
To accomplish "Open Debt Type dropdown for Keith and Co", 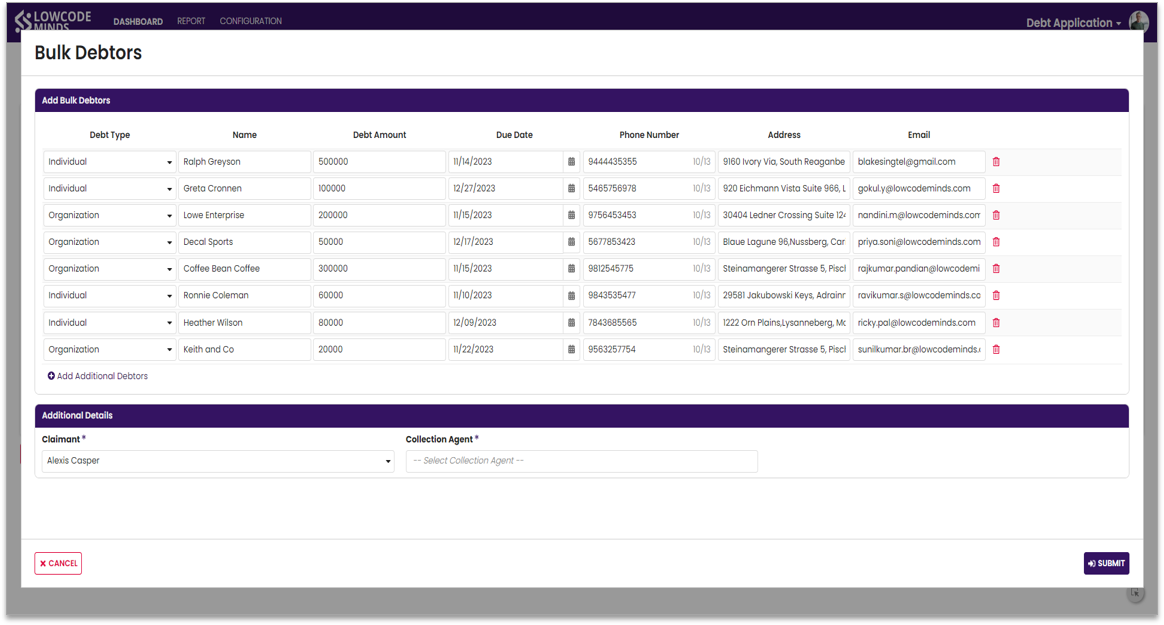I will click(109, 350).
